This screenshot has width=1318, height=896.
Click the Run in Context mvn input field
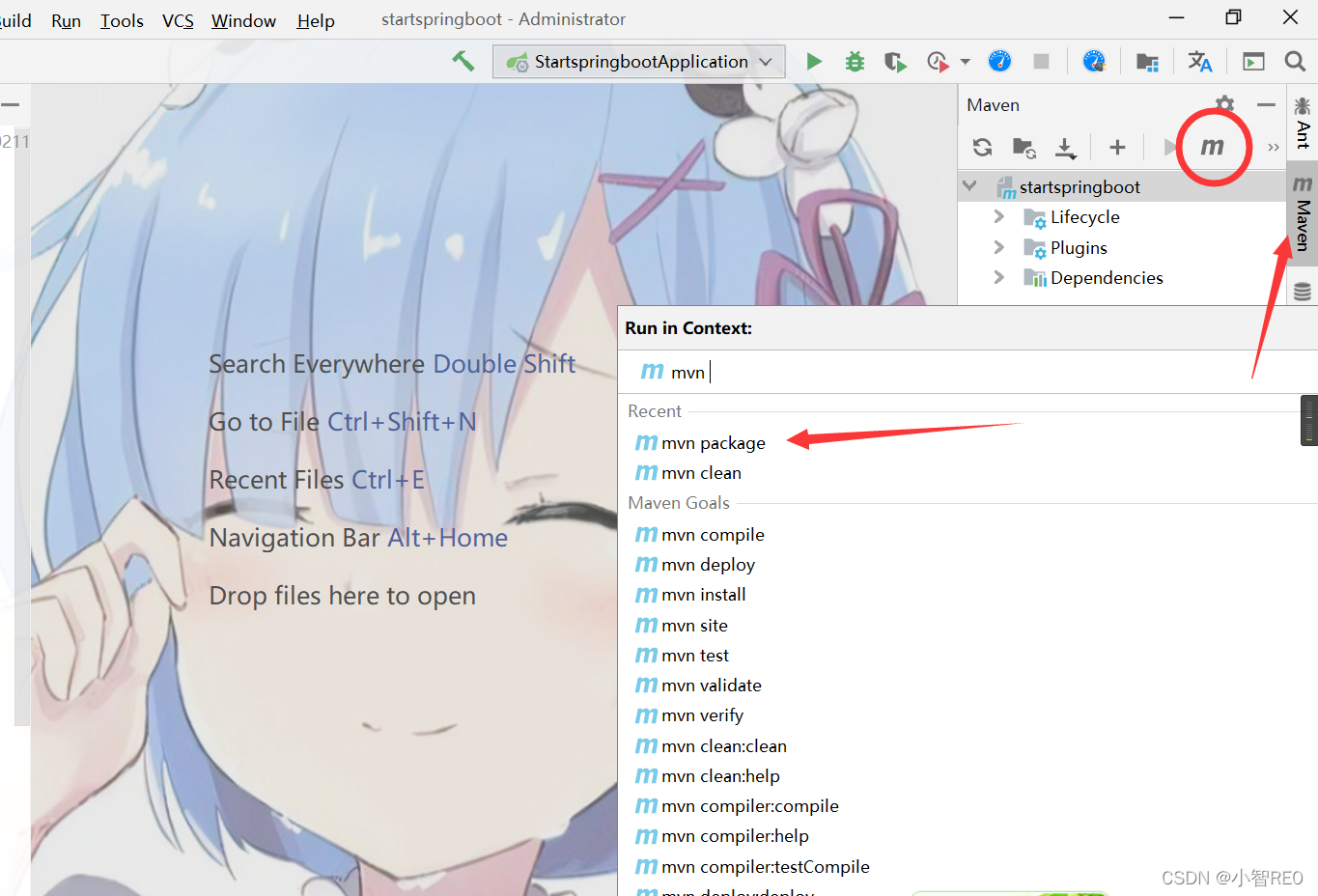(x=967, y=372)
